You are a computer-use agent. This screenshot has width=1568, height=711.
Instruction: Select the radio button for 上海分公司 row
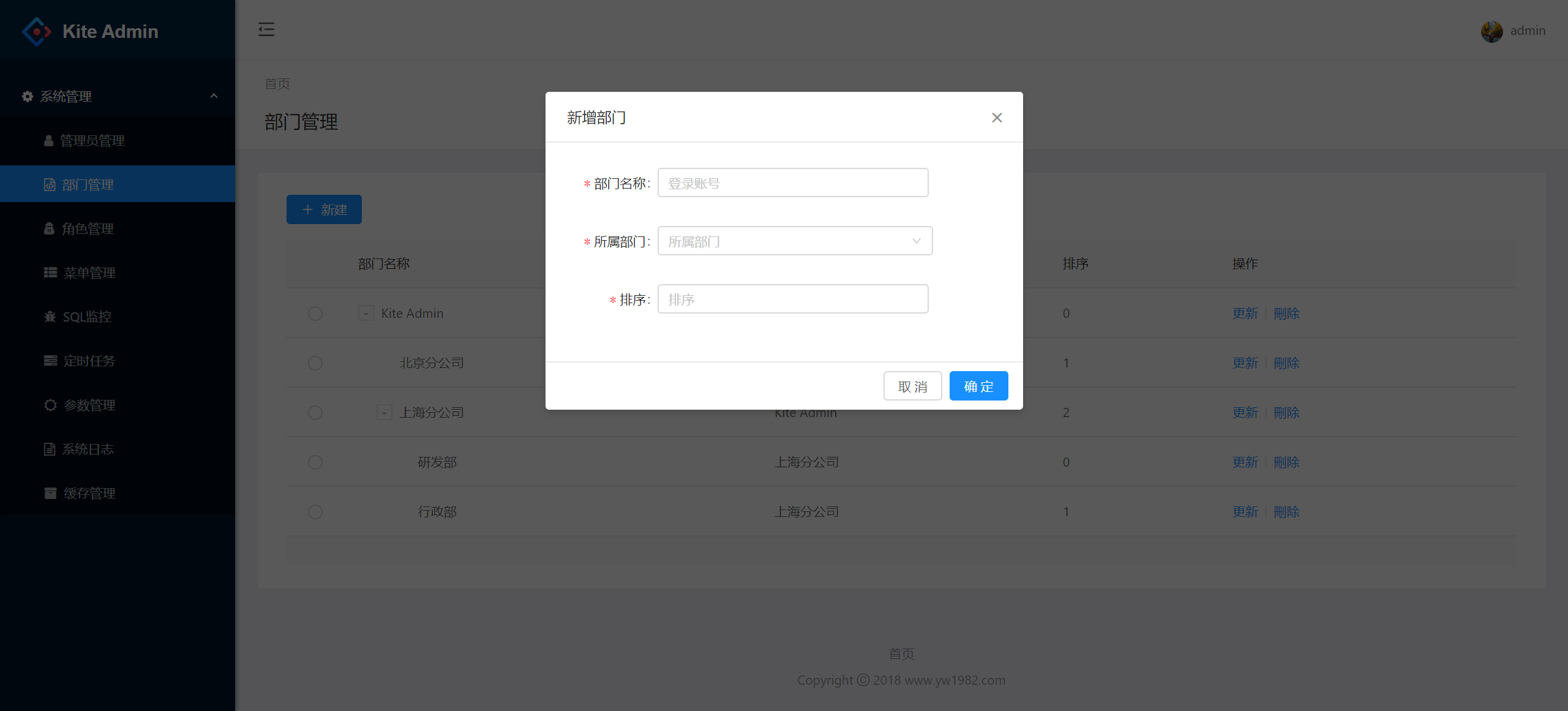pyautogui.click(x=315, y=413)
